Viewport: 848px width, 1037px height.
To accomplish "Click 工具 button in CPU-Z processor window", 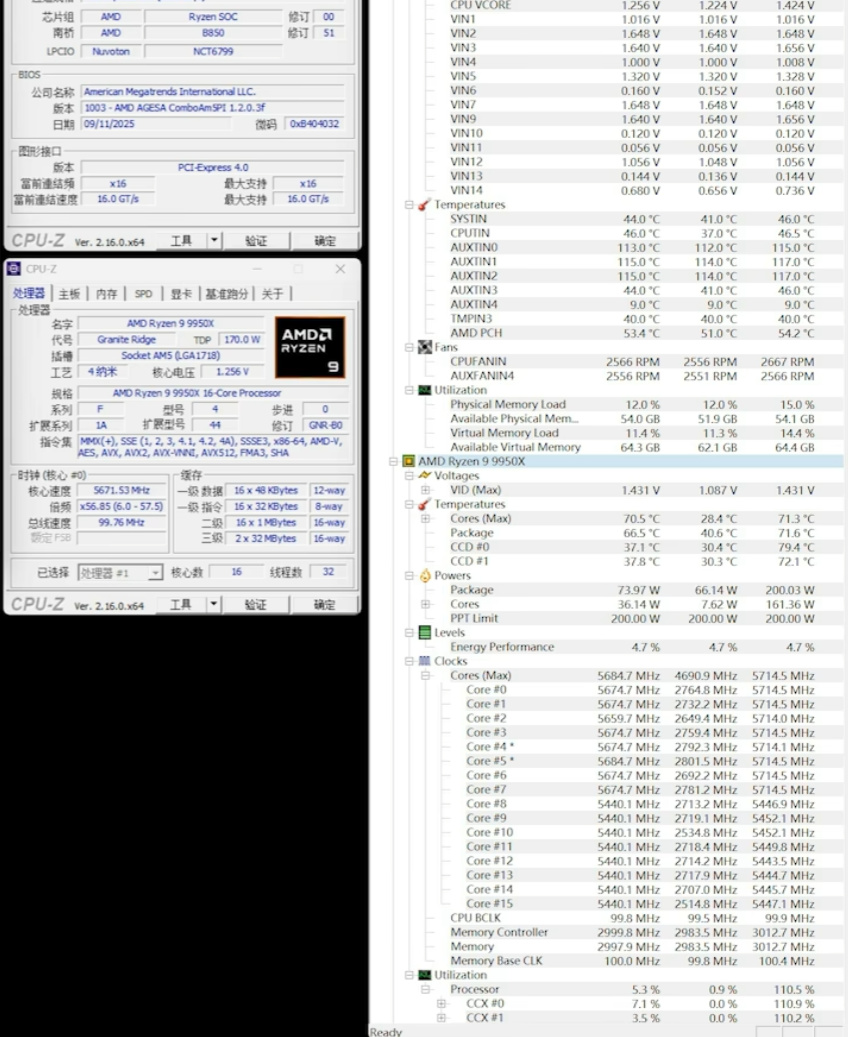I will [x=181, y=604].
